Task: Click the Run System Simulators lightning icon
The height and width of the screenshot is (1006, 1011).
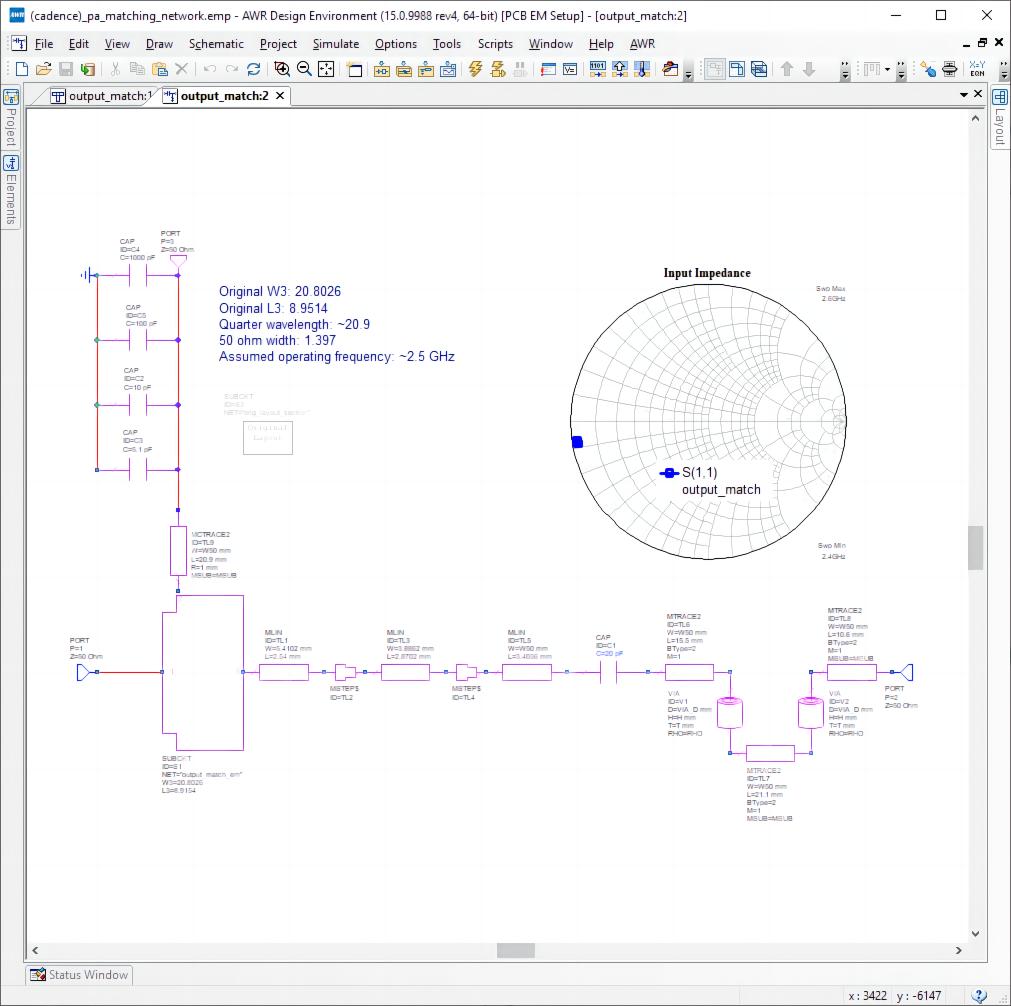Action: click(498, 69)
